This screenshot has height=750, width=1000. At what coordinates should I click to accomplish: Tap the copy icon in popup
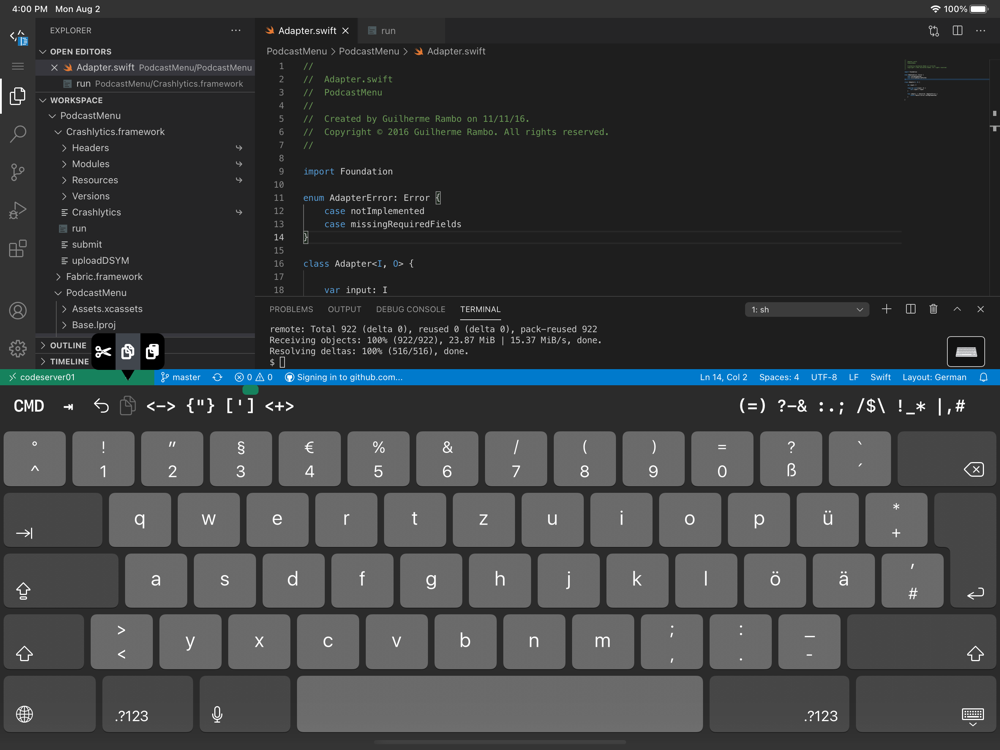(128, 351)
